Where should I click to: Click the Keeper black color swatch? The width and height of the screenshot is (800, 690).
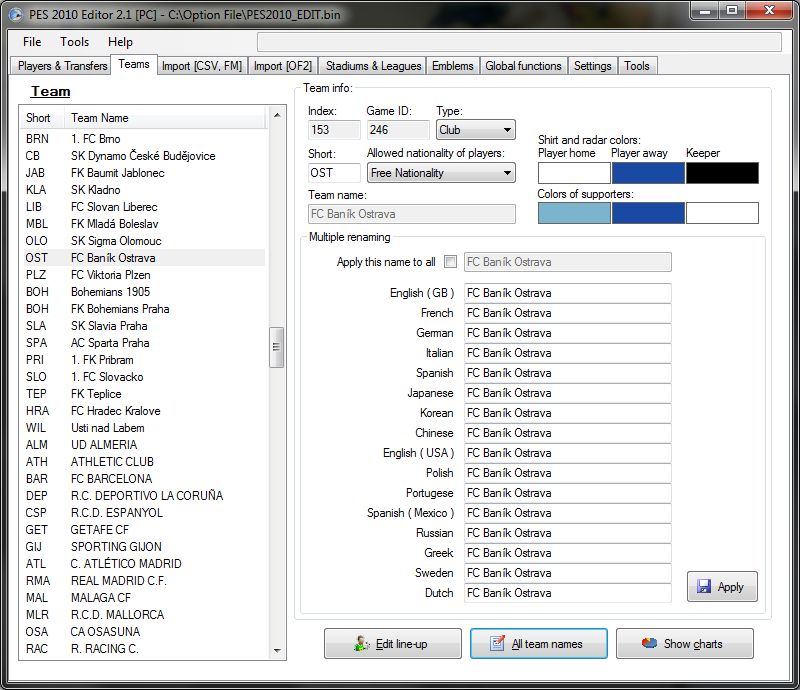click(x=722, y=173)
